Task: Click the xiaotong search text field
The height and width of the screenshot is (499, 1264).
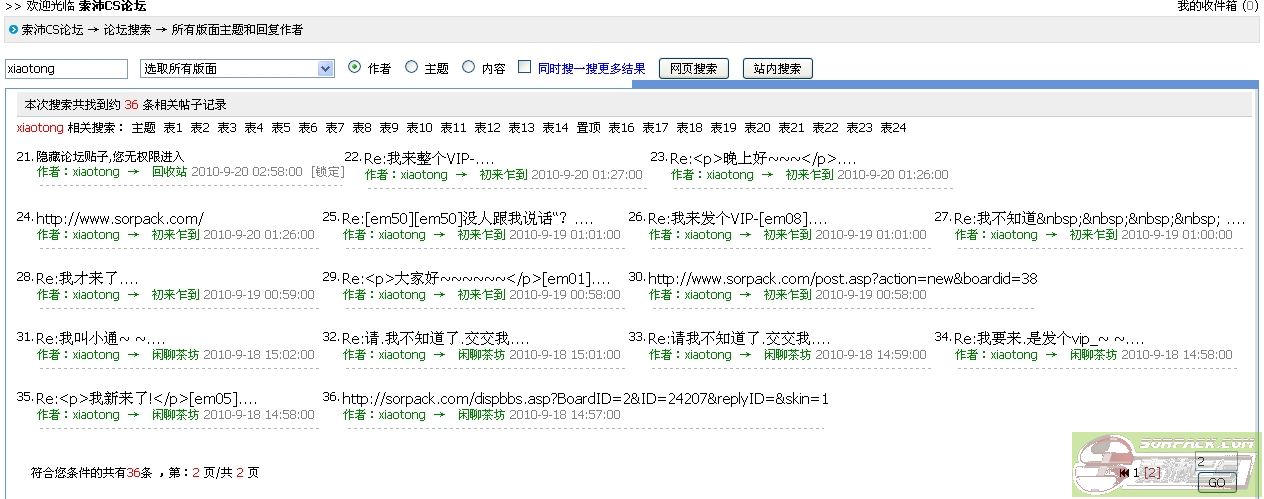Action: 66,69
